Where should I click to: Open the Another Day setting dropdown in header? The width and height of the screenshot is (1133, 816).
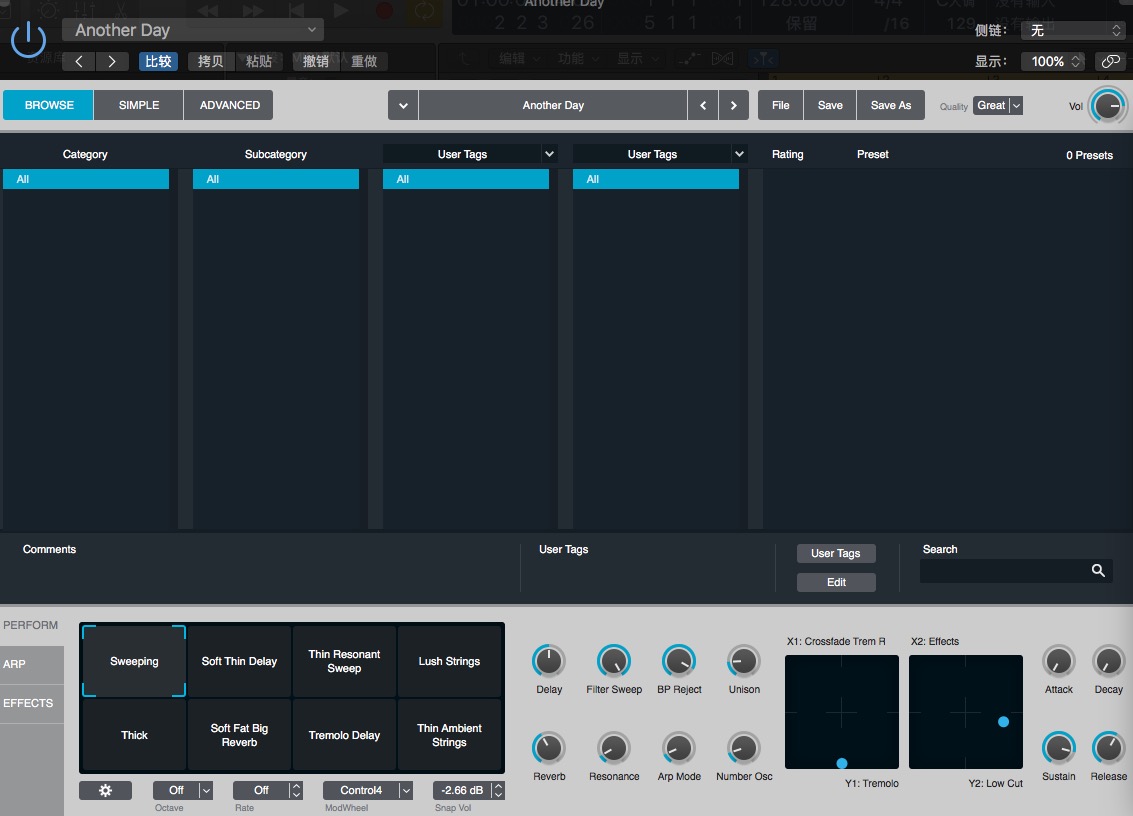(x=193, y=30)
